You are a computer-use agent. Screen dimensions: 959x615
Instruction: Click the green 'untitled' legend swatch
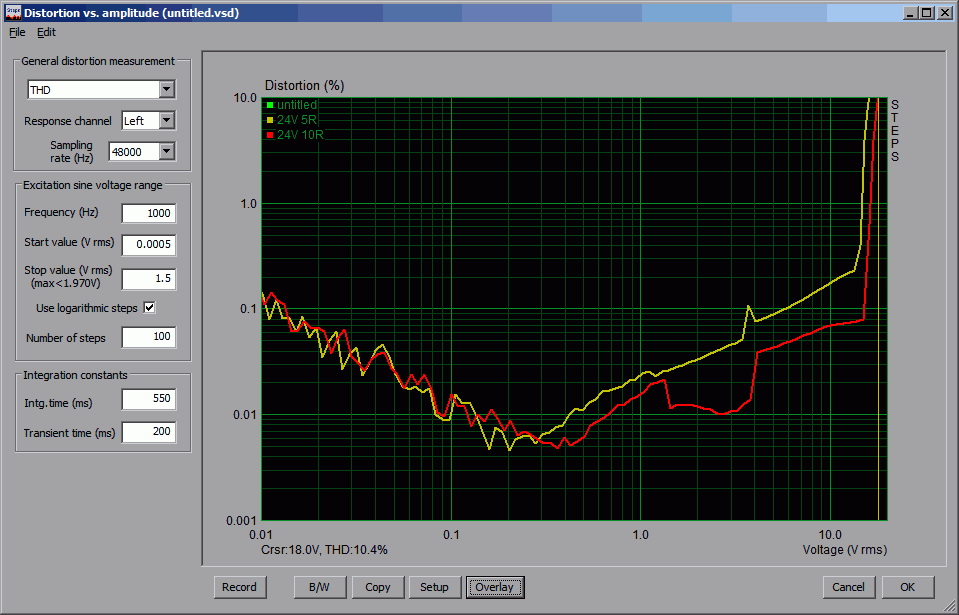click(x=270, y=105)
